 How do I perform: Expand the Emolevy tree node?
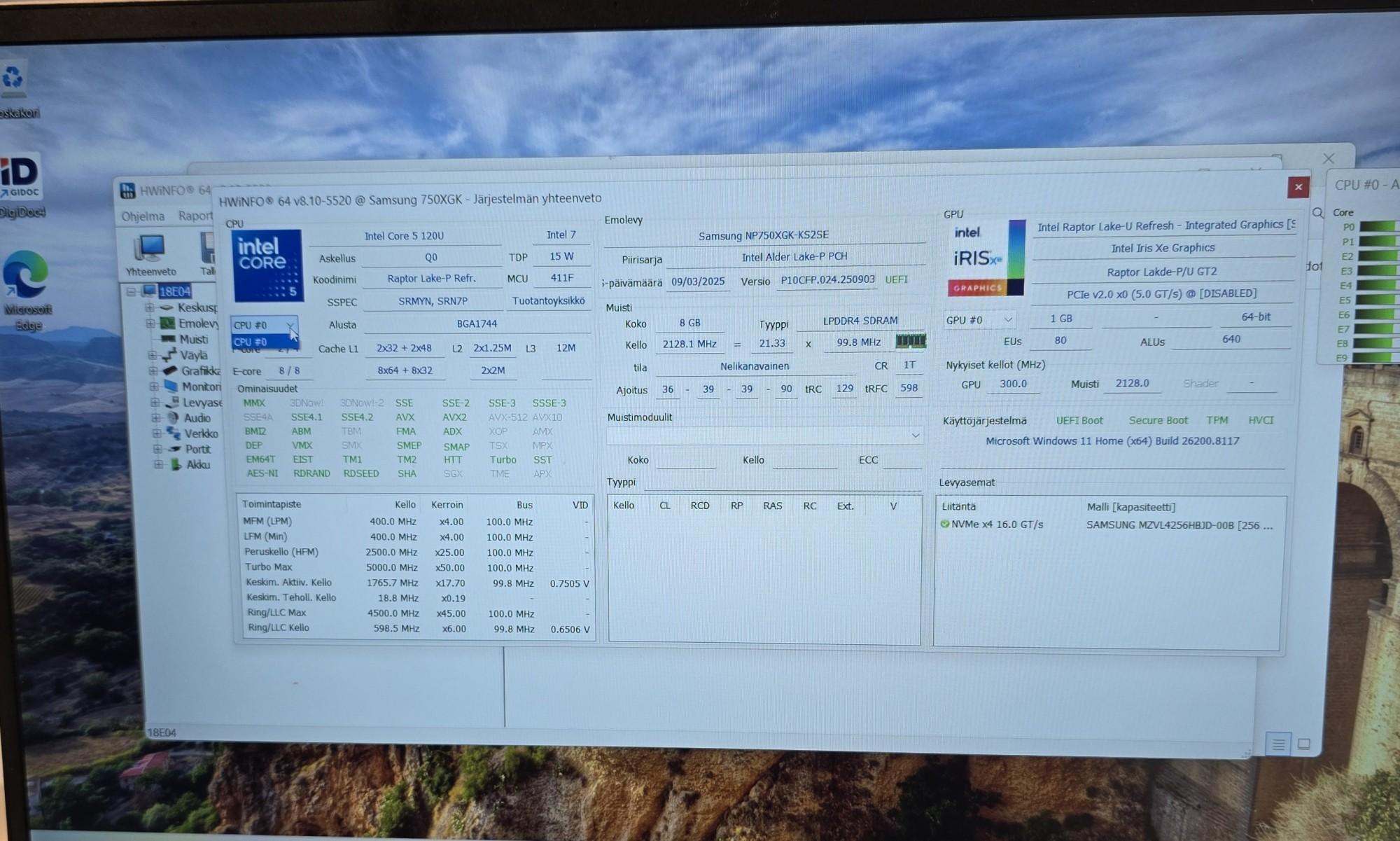(150, 323)
